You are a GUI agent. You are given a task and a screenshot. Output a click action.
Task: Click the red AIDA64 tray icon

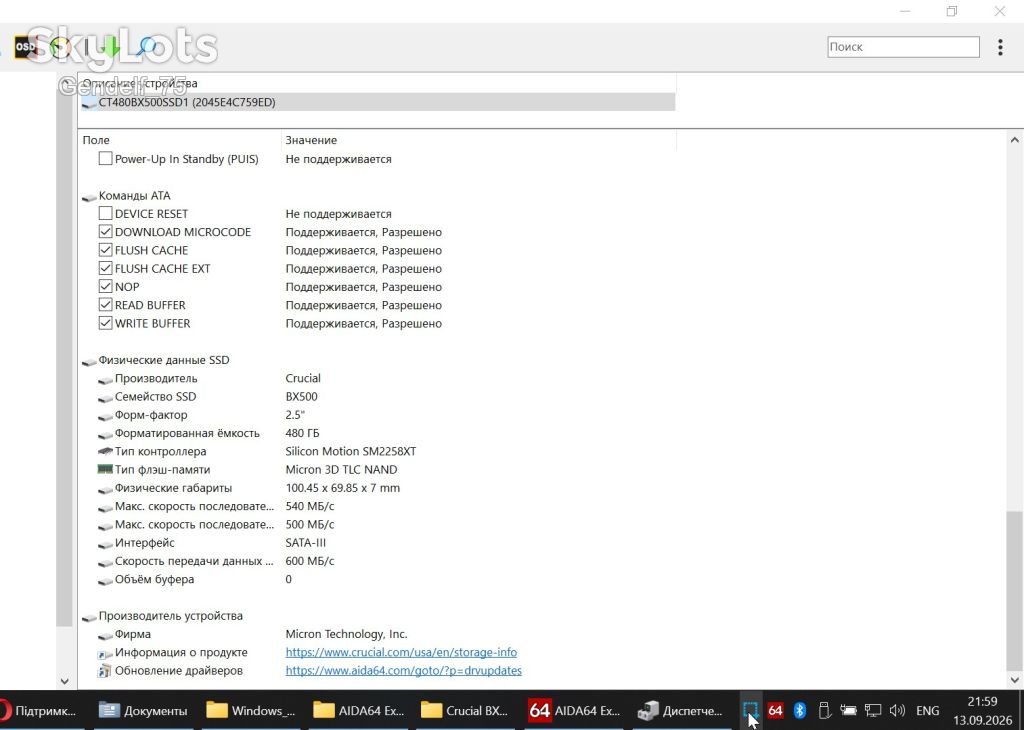[x=775, y=710]
